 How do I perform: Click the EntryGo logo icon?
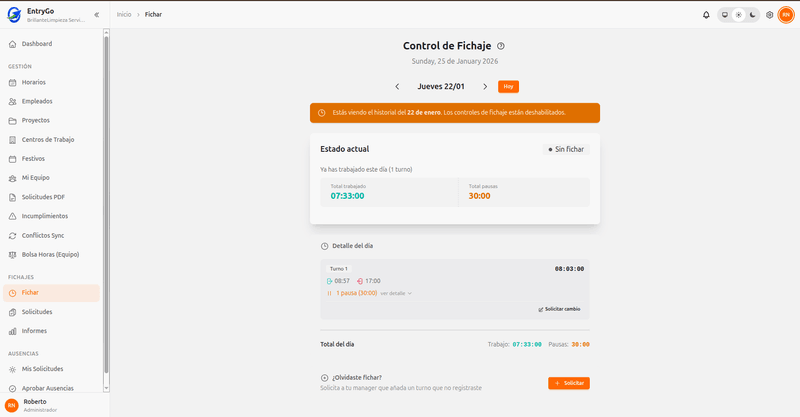pyautogui.click(x=14, y=14)
